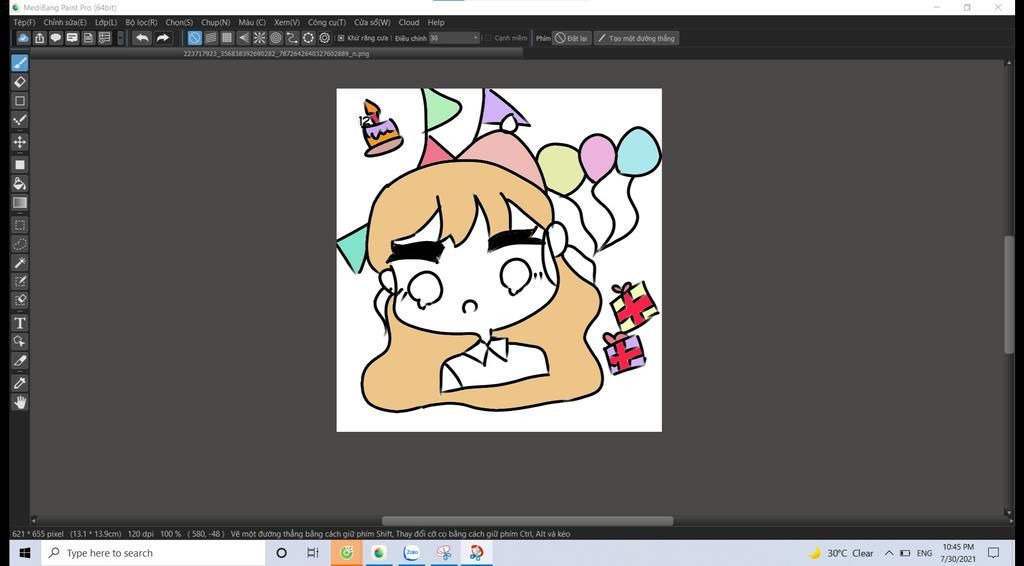Open the Cửa sổ(W) menu
1024x566 pixels.
point(372,22)
